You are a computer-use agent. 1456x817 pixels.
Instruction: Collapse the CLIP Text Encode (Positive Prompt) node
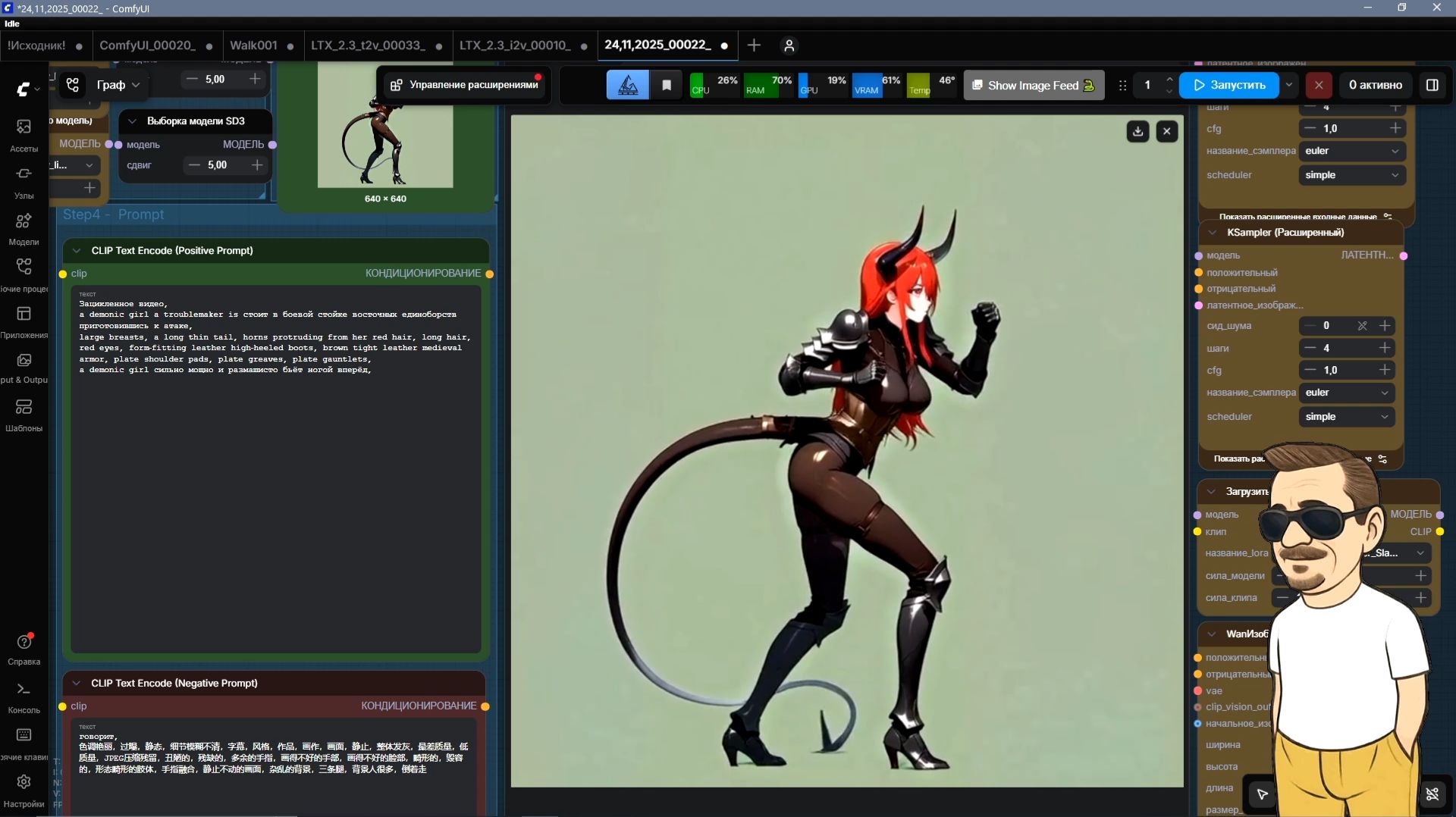coord(77,251)
